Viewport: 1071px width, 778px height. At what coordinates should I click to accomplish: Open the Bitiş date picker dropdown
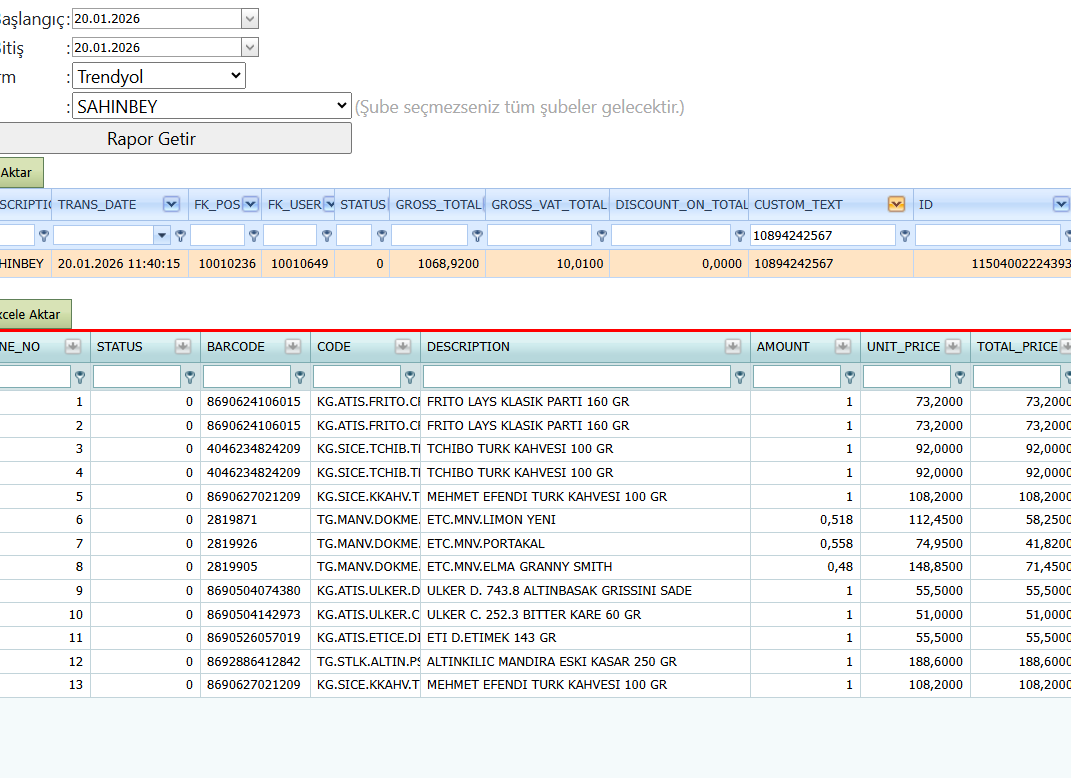[x=250, y=47]
